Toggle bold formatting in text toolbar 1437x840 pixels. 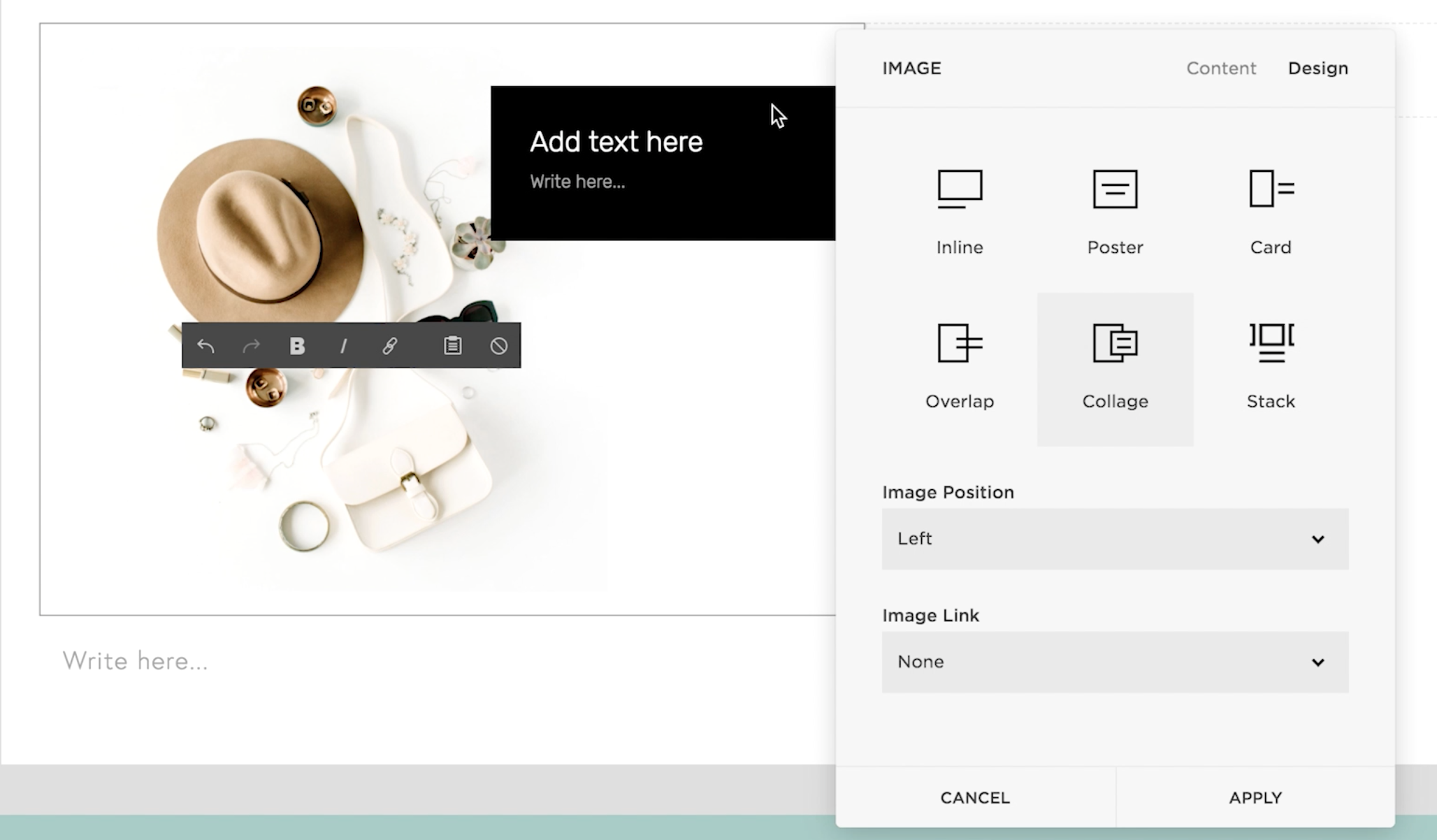click(x=297, y=346)
